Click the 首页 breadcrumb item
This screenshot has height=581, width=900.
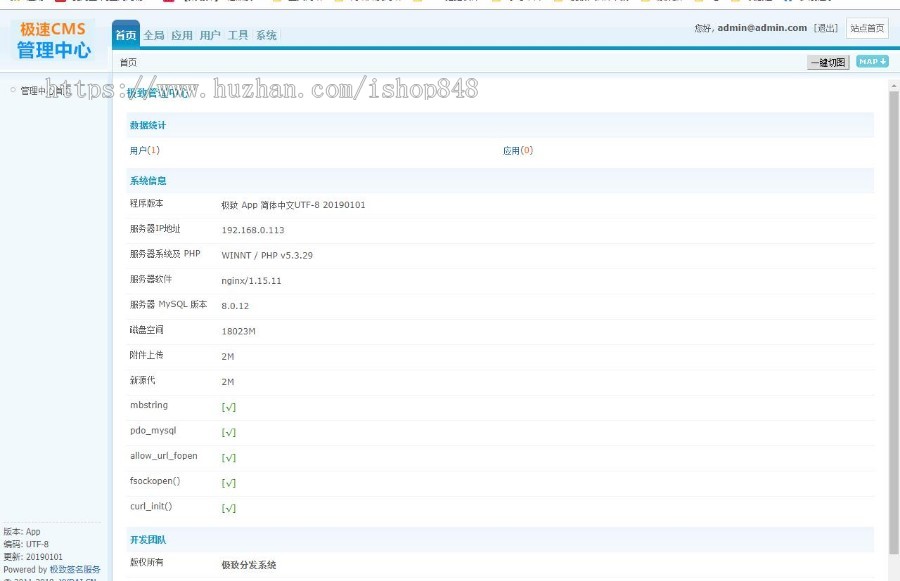[x=127, y=62]
